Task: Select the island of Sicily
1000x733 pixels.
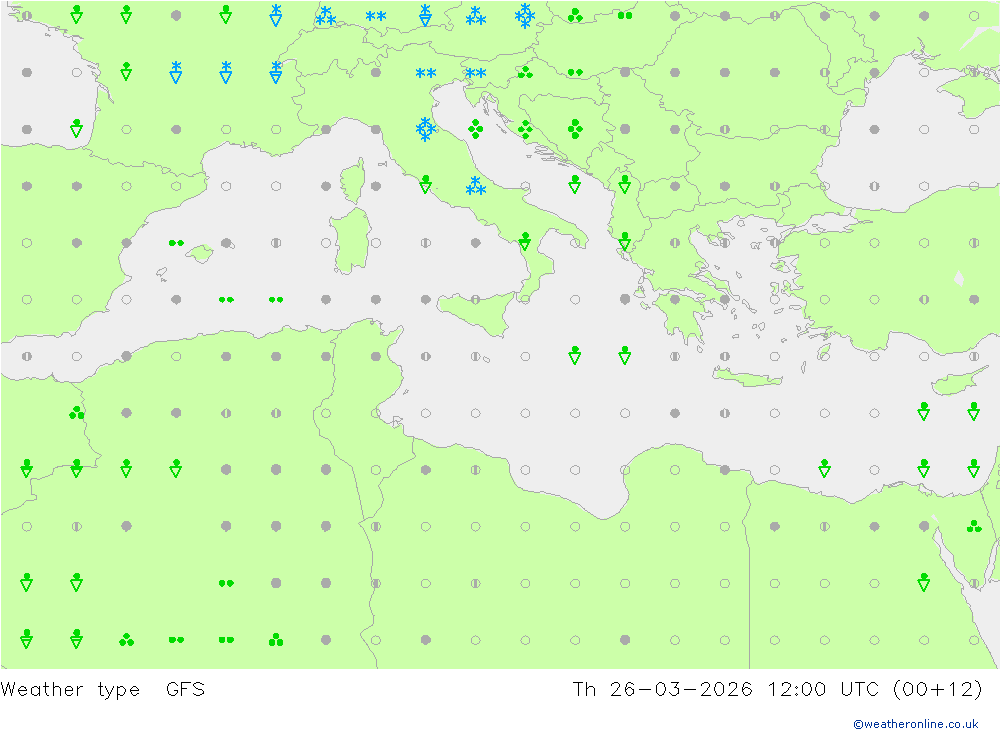Action: tap(477, 313)
